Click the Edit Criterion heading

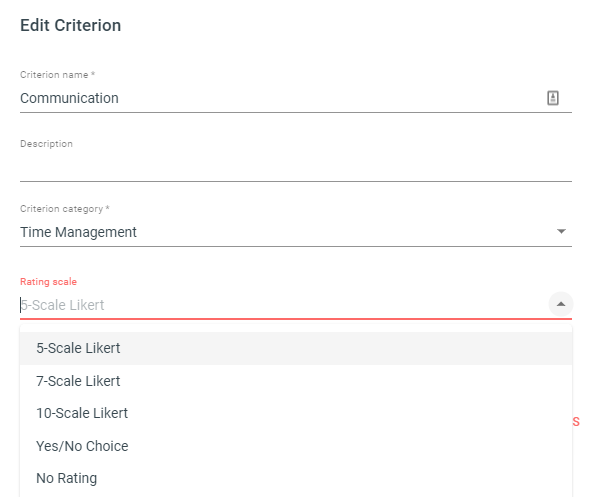point(71,25)
